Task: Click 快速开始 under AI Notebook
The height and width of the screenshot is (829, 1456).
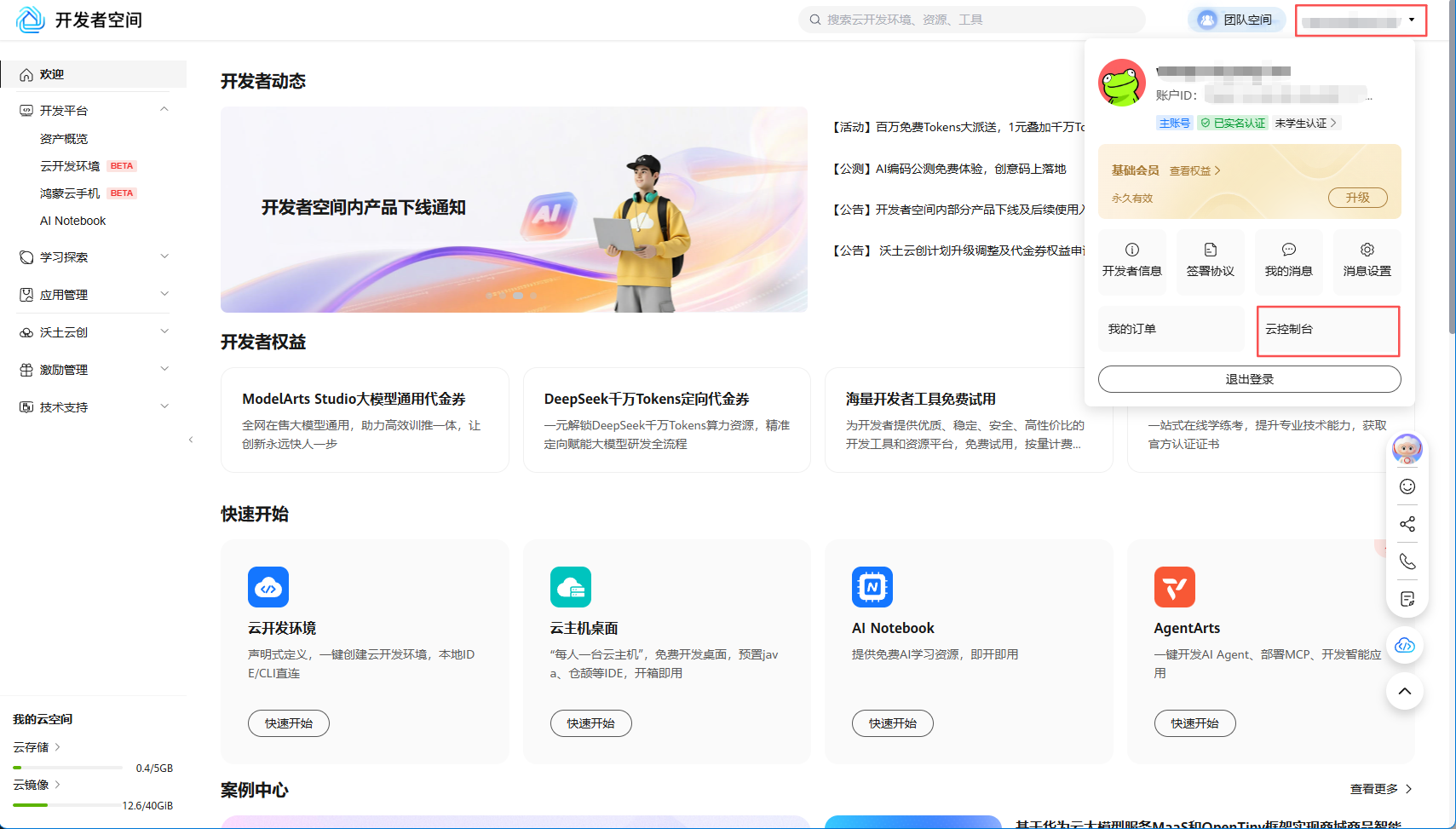Action: pyautogui.click(x=893, y=723)
